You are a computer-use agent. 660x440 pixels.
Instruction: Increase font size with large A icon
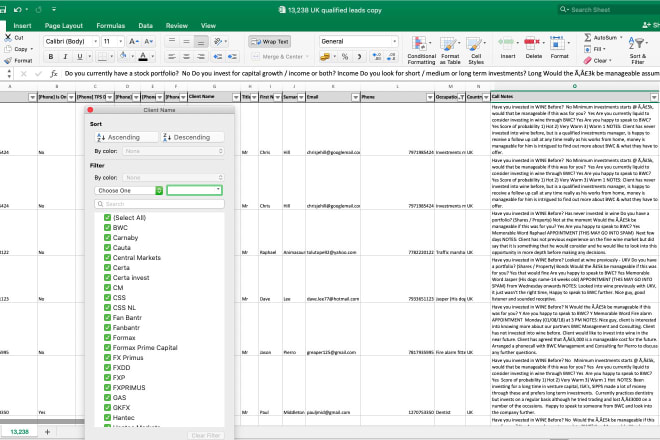[133, 41]
